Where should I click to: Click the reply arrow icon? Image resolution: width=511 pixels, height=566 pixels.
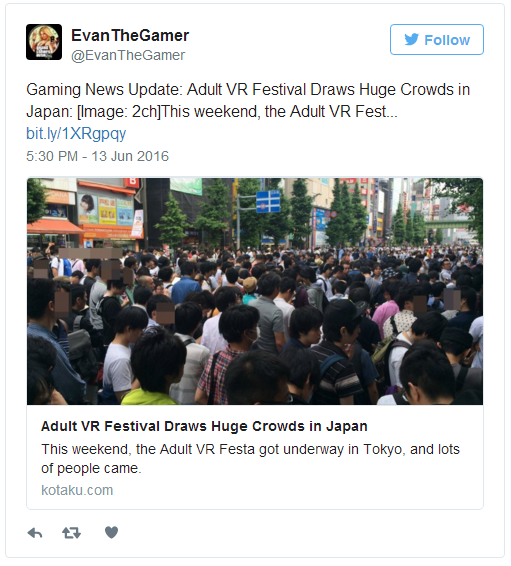[x=35, y=533]
